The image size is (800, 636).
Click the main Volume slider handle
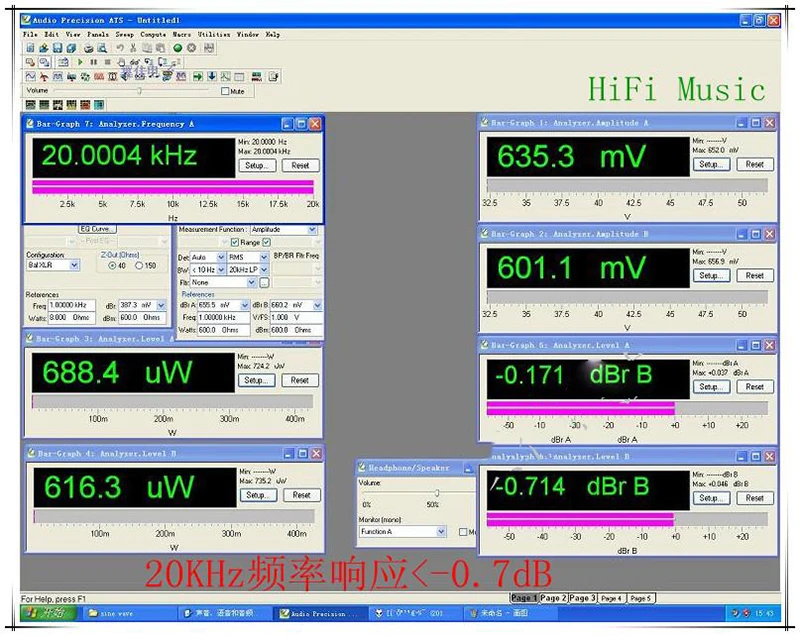click(139, 91)
